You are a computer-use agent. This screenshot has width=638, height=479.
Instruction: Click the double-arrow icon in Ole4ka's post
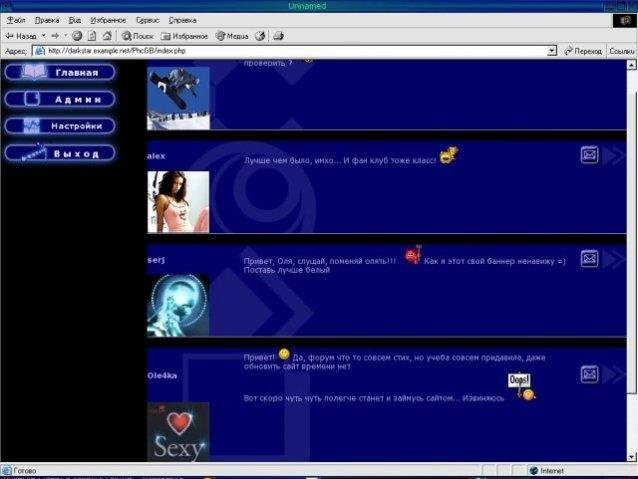click(614, 374)
